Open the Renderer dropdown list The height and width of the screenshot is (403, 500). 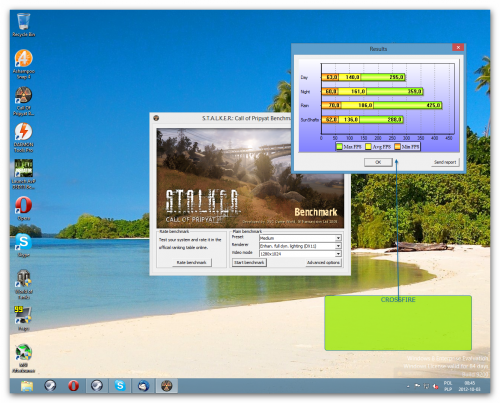point(338,246)
